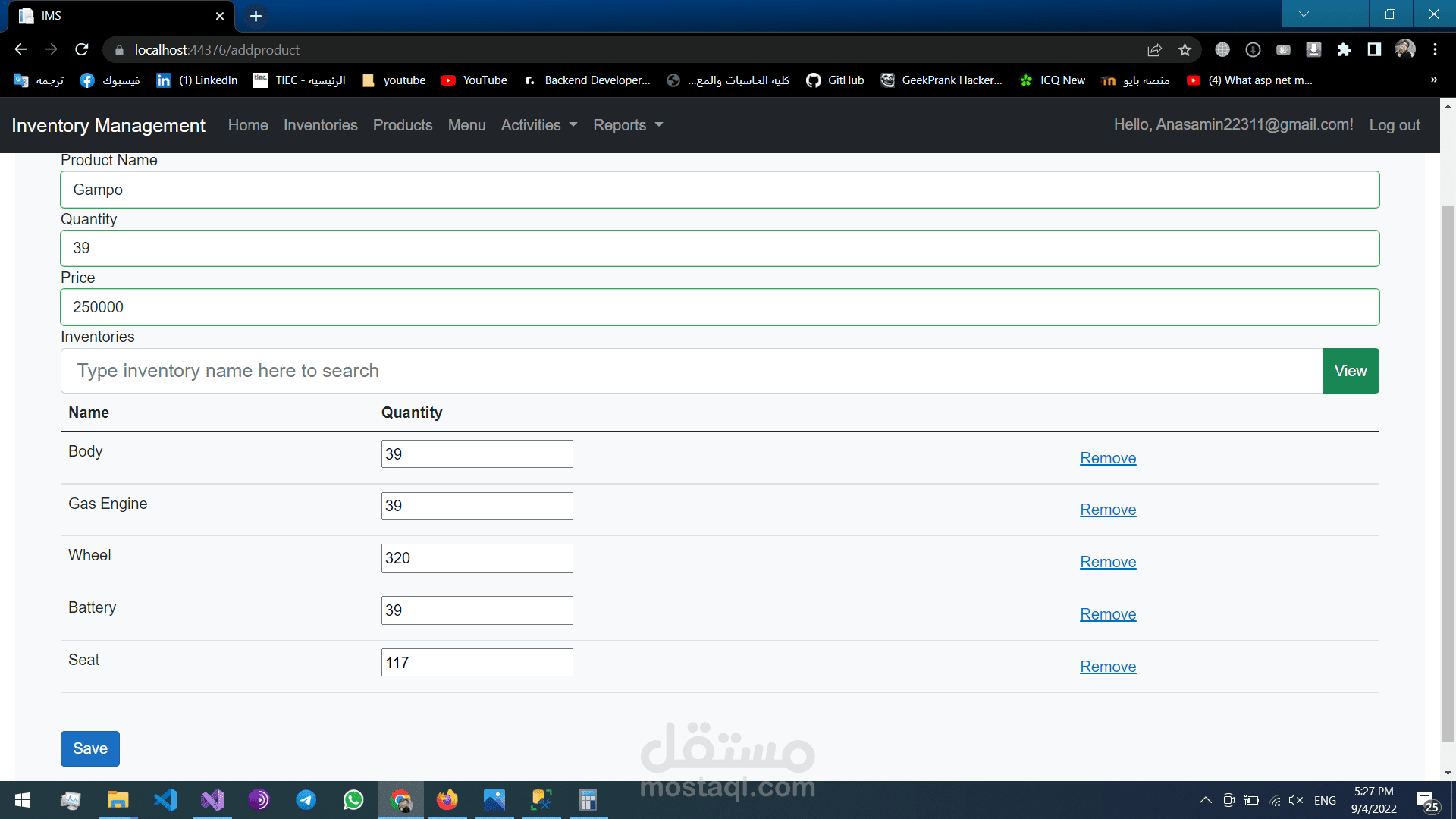Open the Inventories nav item
The width and height of the screenshot is (1456, 819).
click(320, 125)
